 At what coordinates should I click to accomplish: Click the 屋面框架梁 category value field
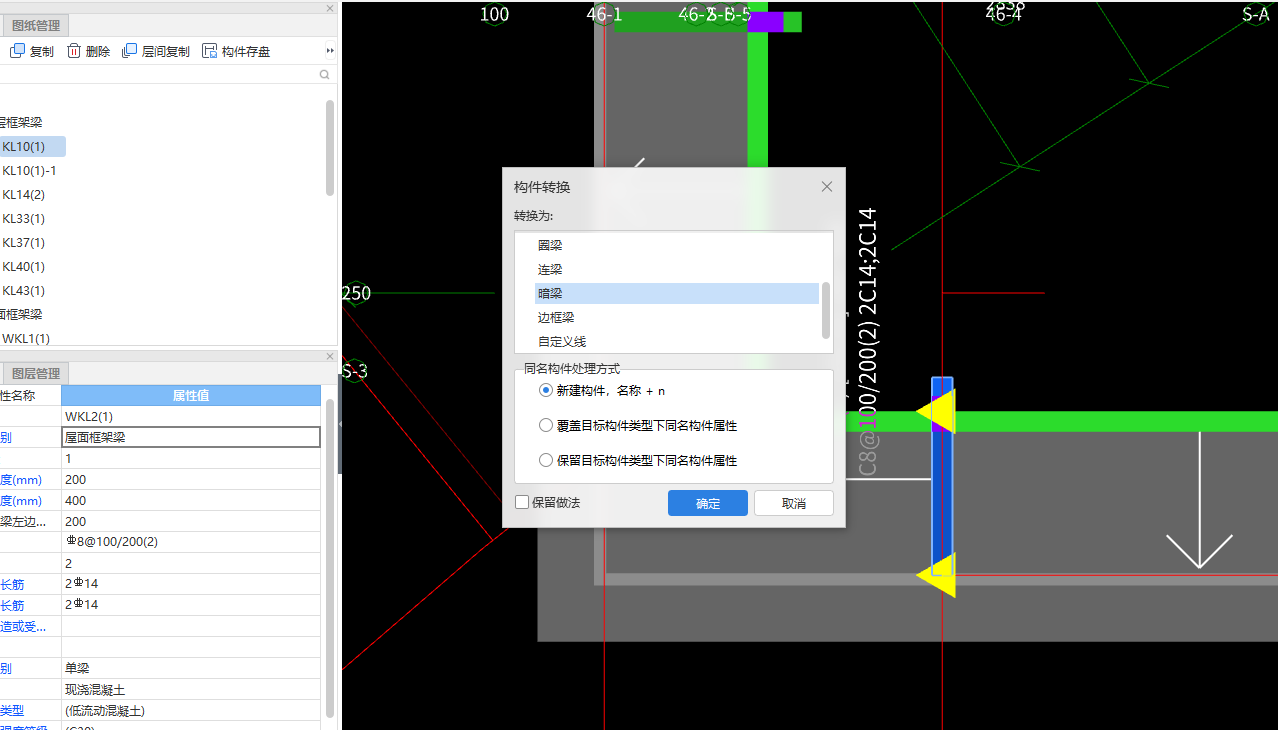[190, 437]
